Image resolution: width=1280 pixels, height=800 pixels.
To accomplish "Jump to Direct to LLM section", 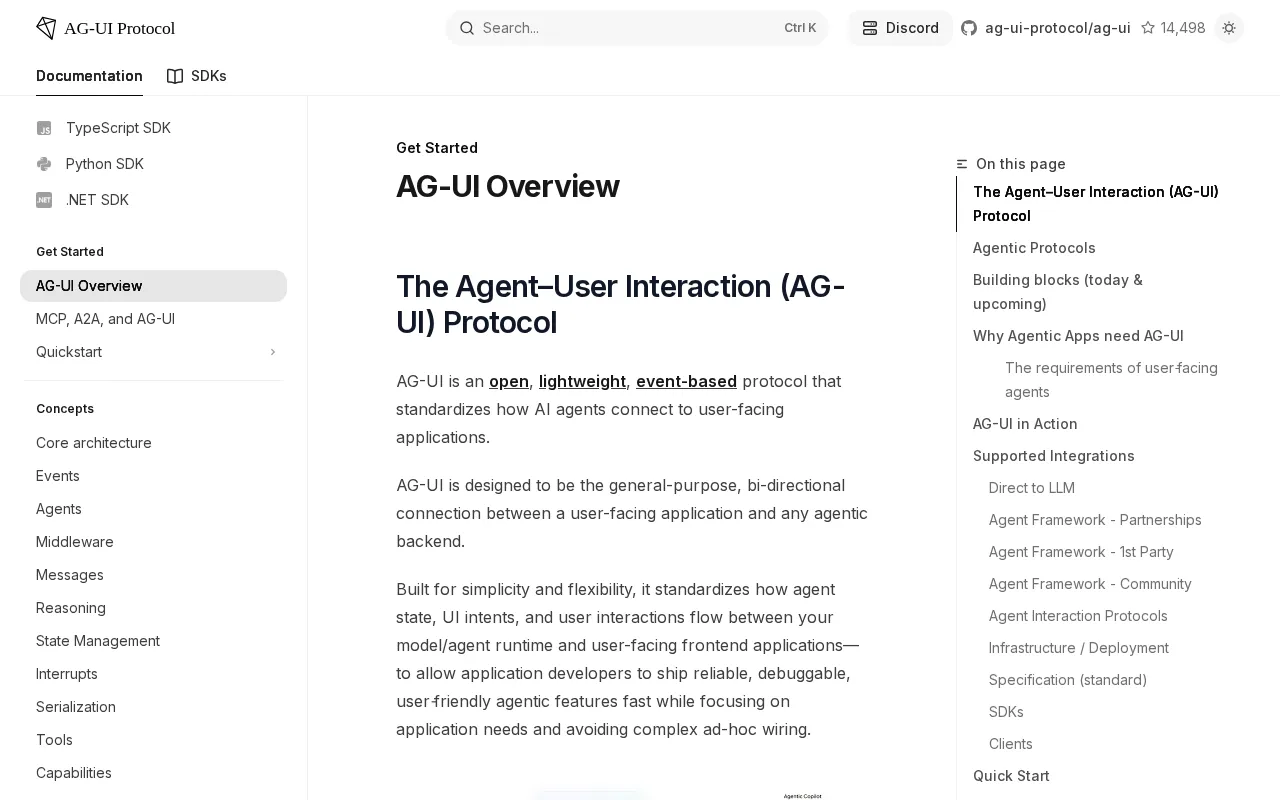I will pyautogui.click(x=1032, y=488).
